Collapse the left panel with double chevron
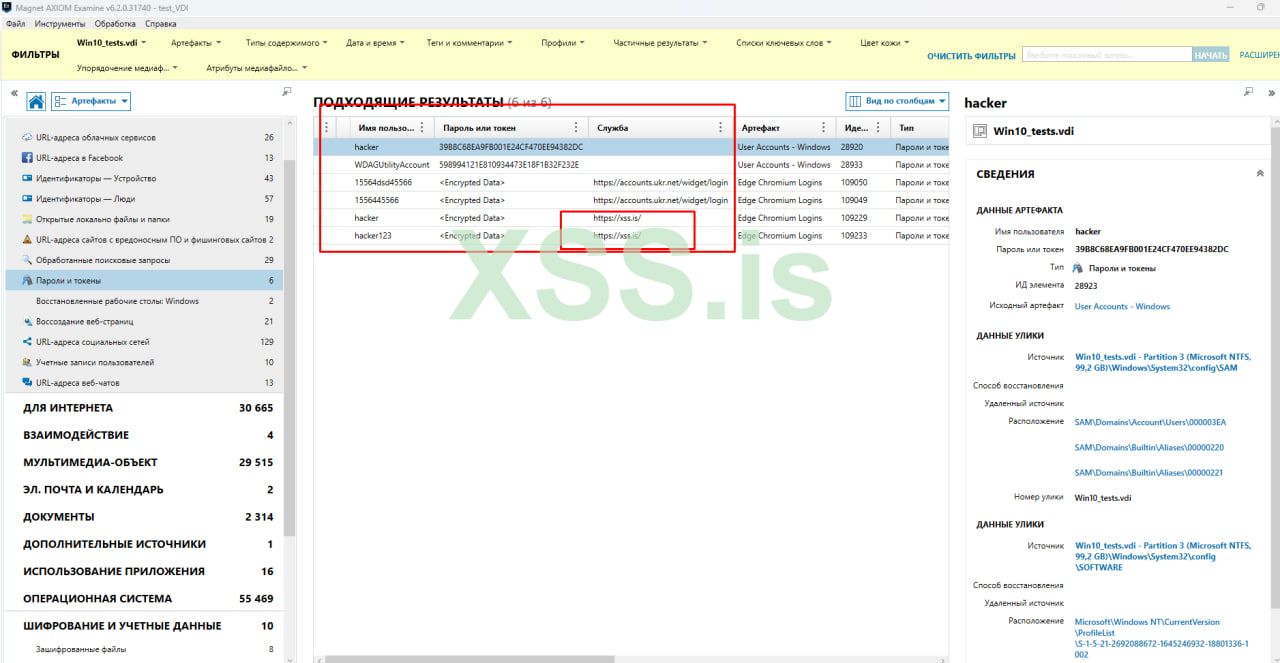The height and width of the screenshot is (663, 1280). pyautogui.click(x=14, y=93)
